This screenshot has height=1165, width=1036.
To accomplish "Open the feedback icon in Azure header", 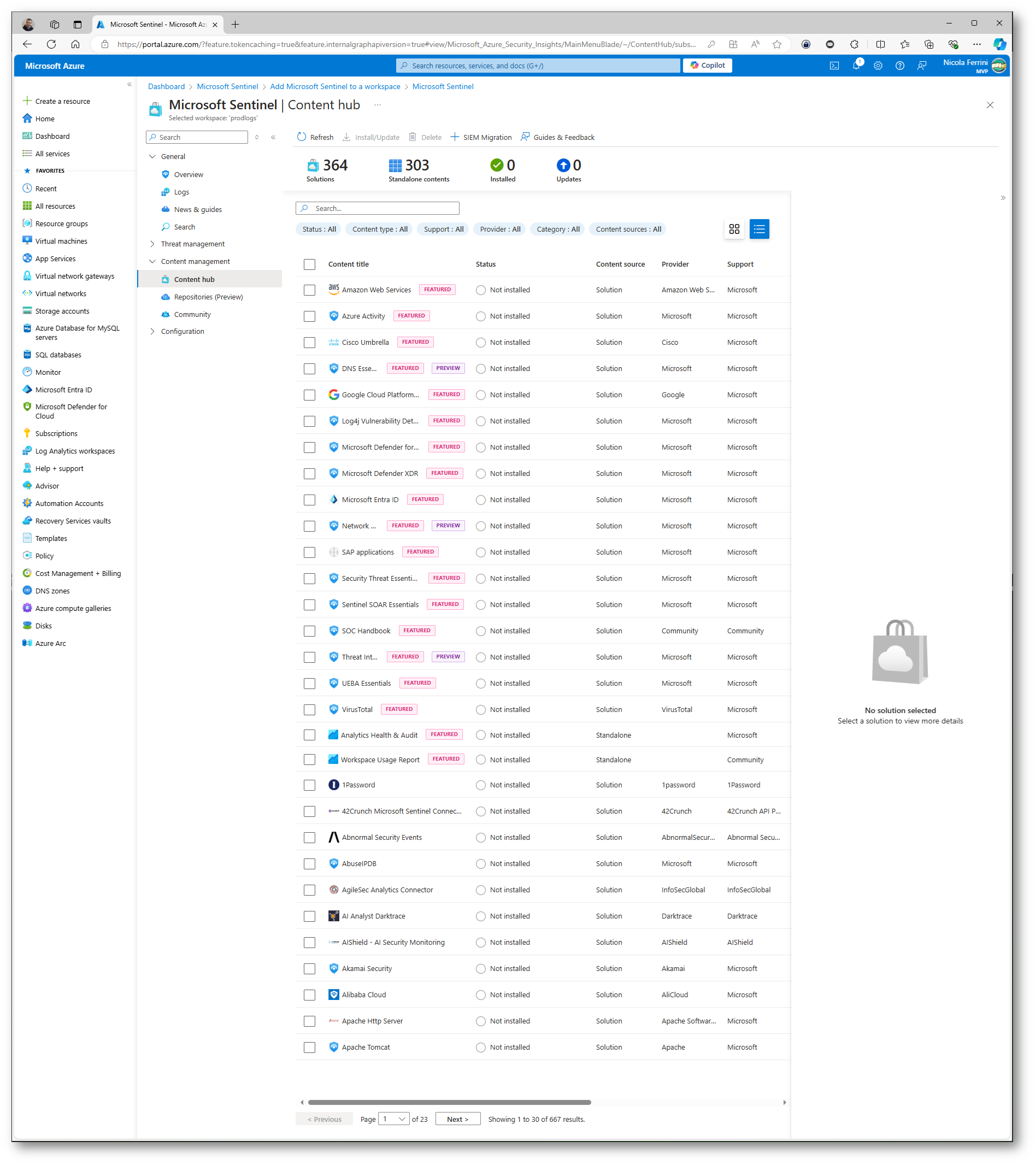I will click(921, 66).
